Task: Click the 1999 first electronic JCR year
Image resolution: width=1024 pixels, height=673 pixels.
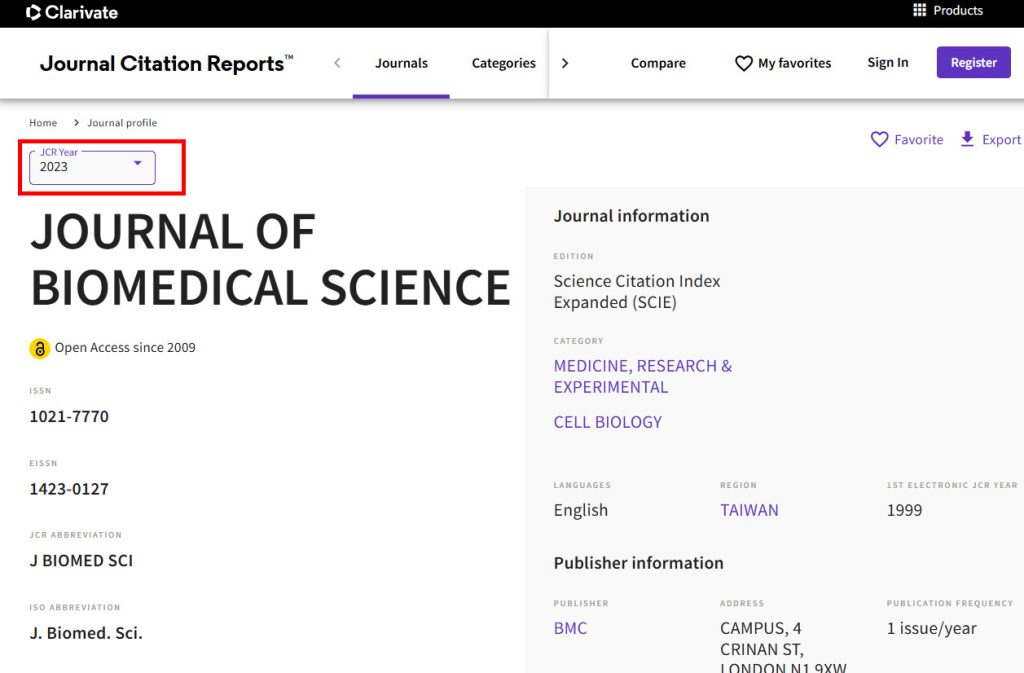Action: (904, 510)
